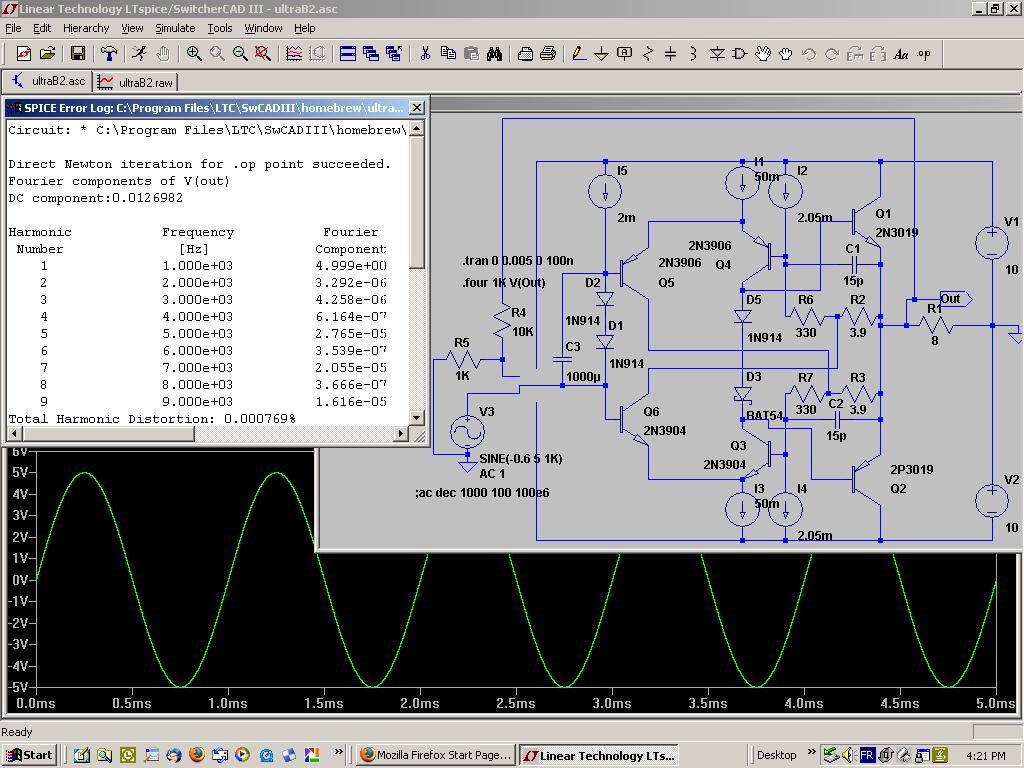Click the SPICE directive .op icon
Image resolution: width=1024 pixels, height=768 pixels.
[x=924, y=54]
